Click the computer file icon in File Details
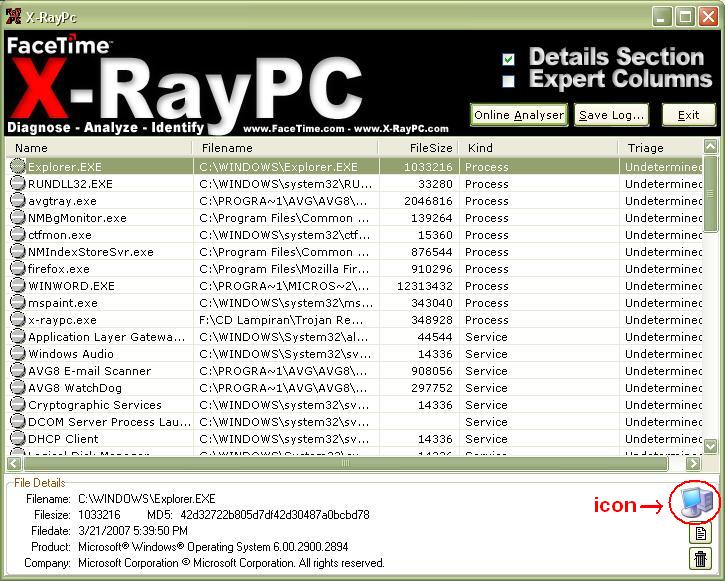The image size is (725, 581). point(697,502)
